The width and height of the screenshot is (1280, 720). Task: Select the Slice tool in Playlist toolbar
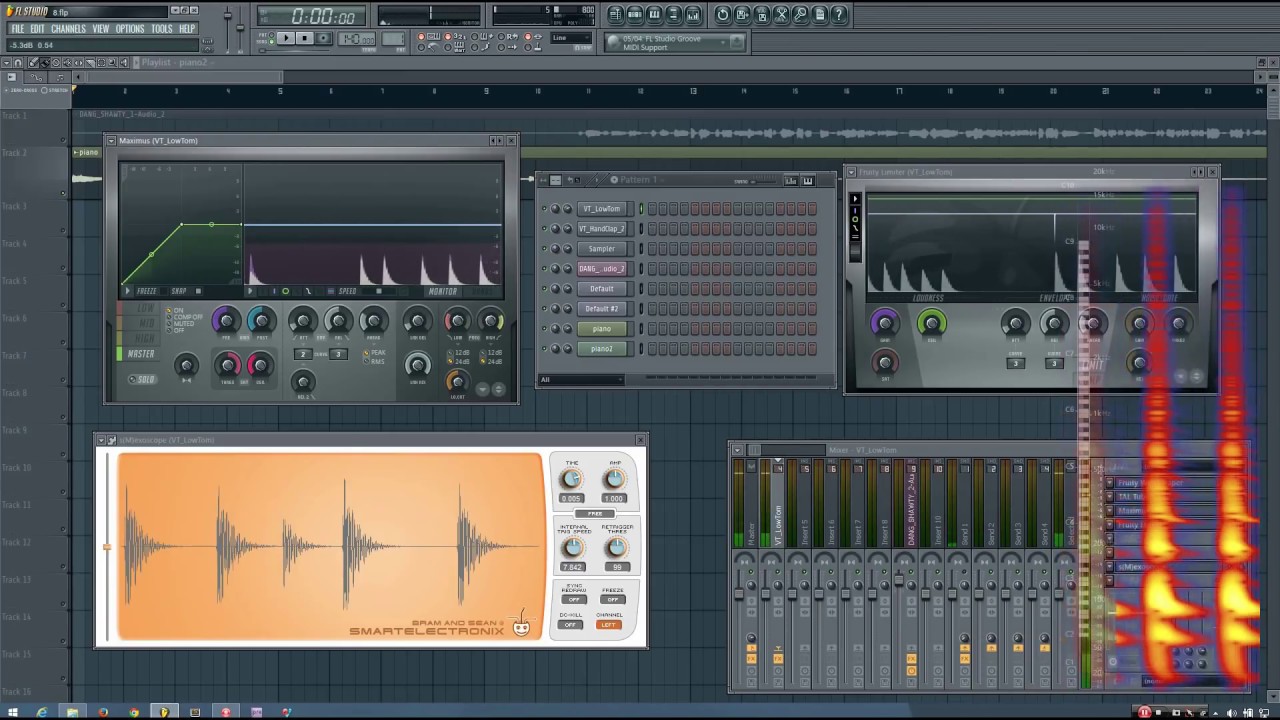click(90, 63)
